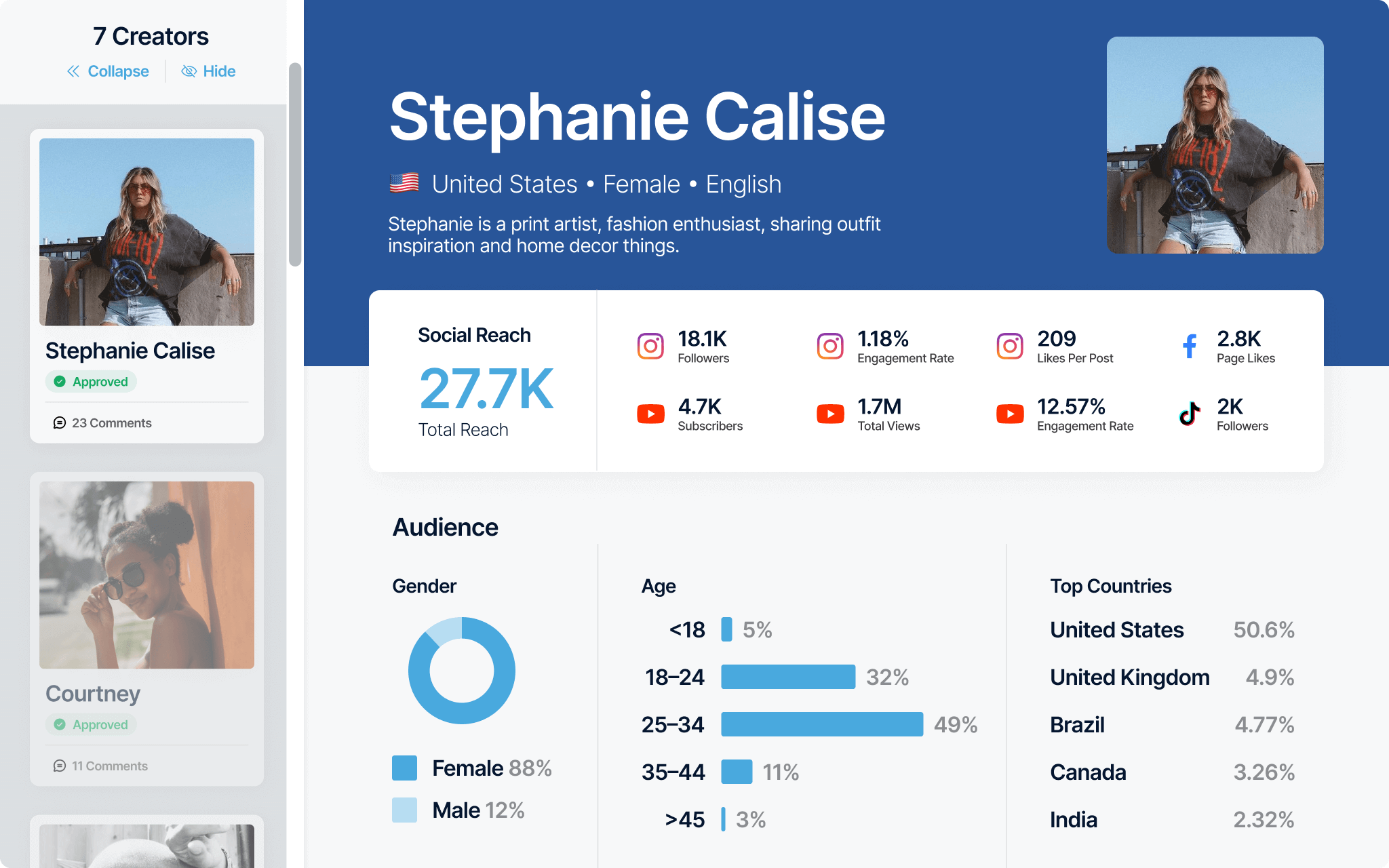Click the gender donut chart

462,670
